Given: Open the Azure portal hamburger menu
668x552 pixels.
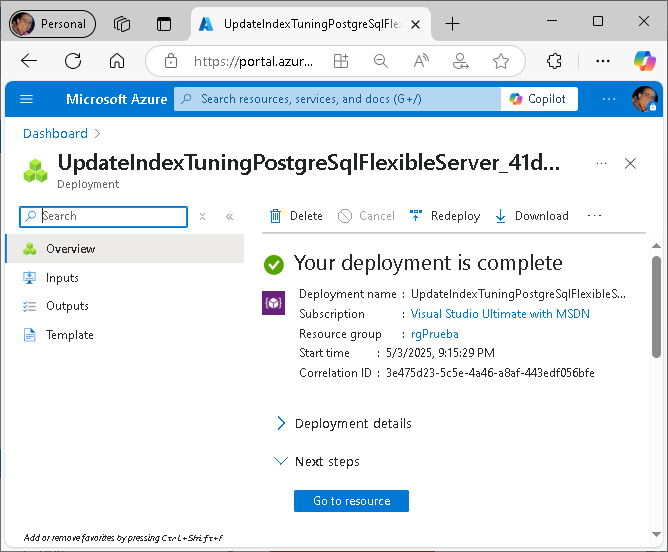Looking at the screenshot, I should pyautogui.click(x=26, y=99).
